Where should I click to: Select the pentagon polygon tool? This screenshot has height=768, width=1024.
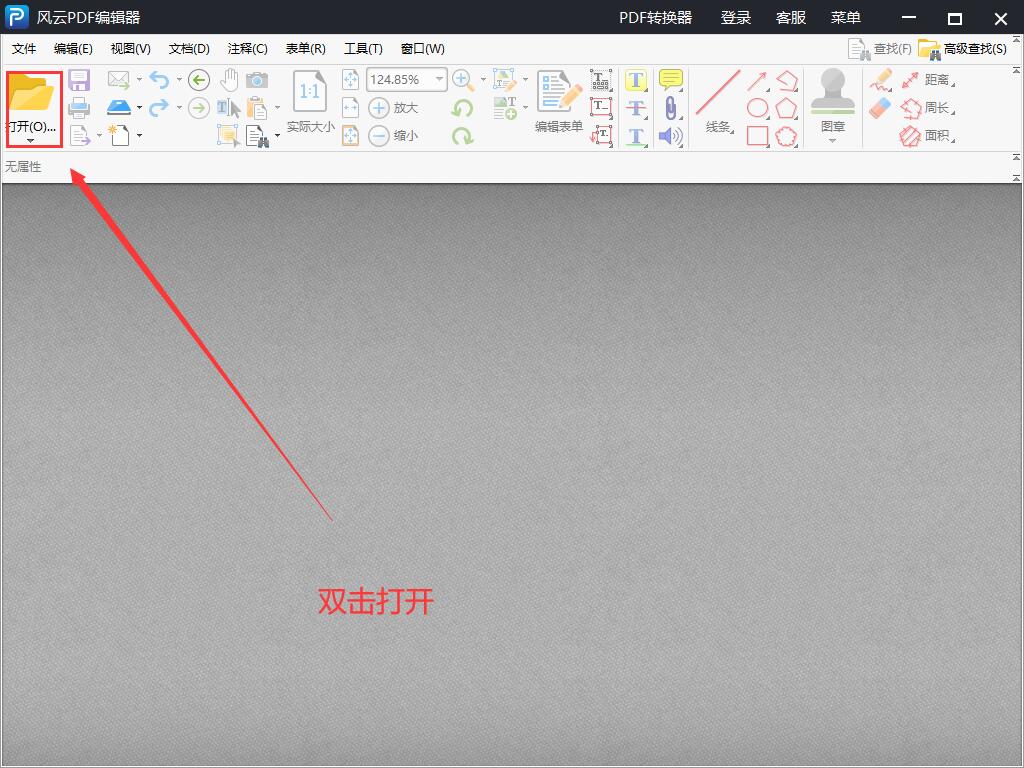(x=787, y=108)
